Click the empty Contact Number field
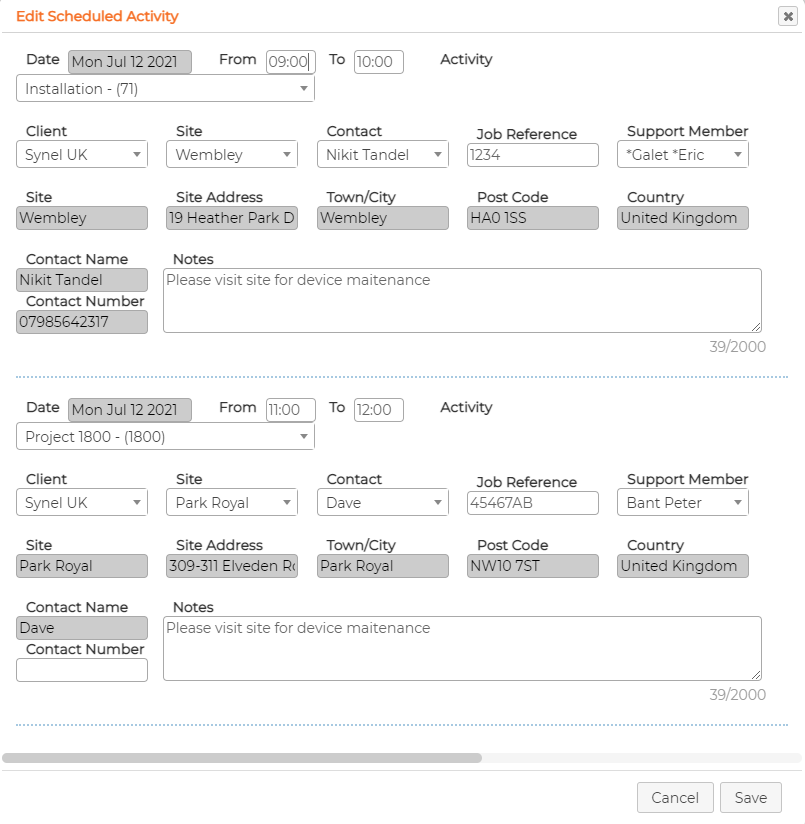Image resolution: width=805 pixels, height=824 pixels. coord(82,670)
